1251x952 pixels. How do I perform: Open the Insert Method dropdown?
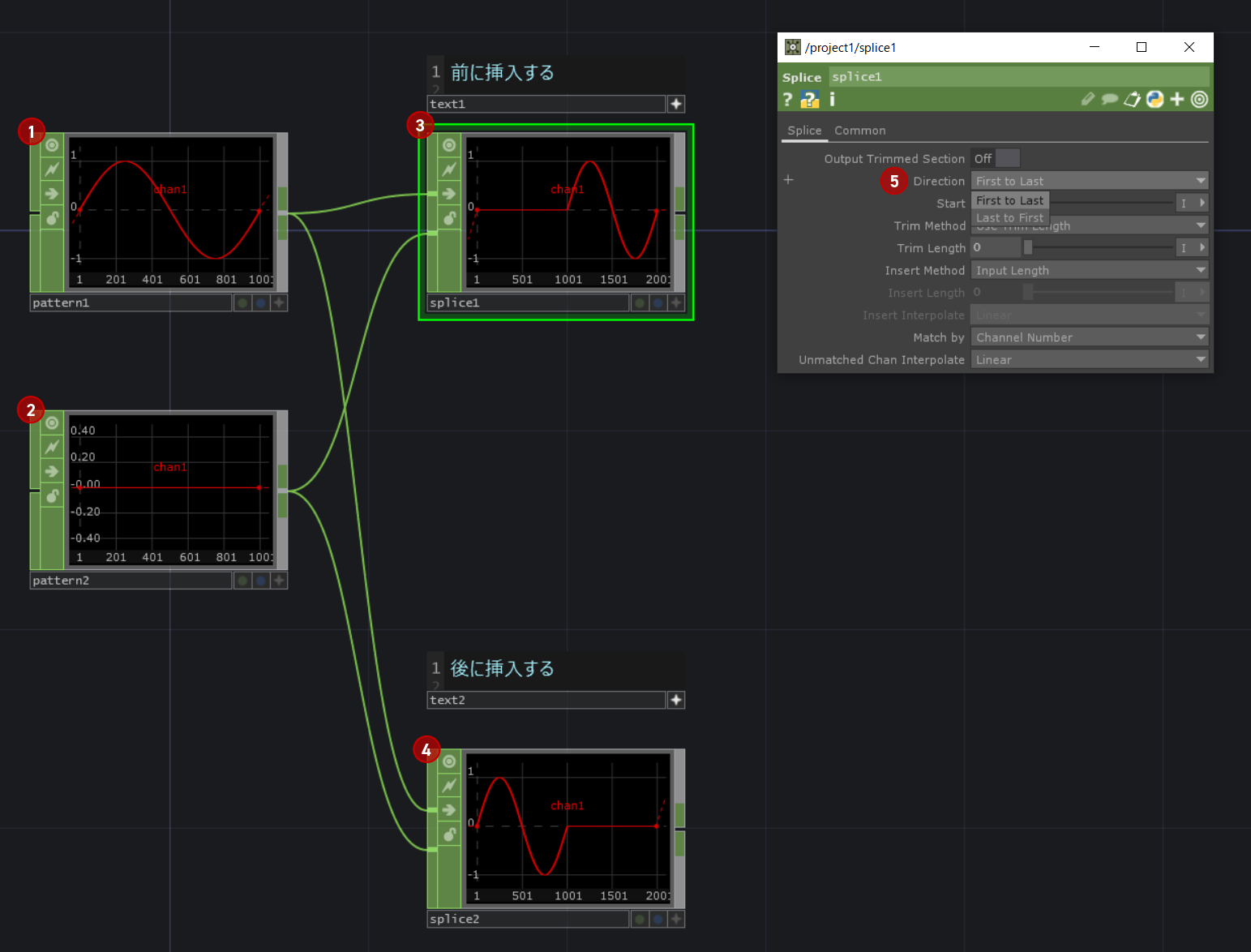(1090, 270)
